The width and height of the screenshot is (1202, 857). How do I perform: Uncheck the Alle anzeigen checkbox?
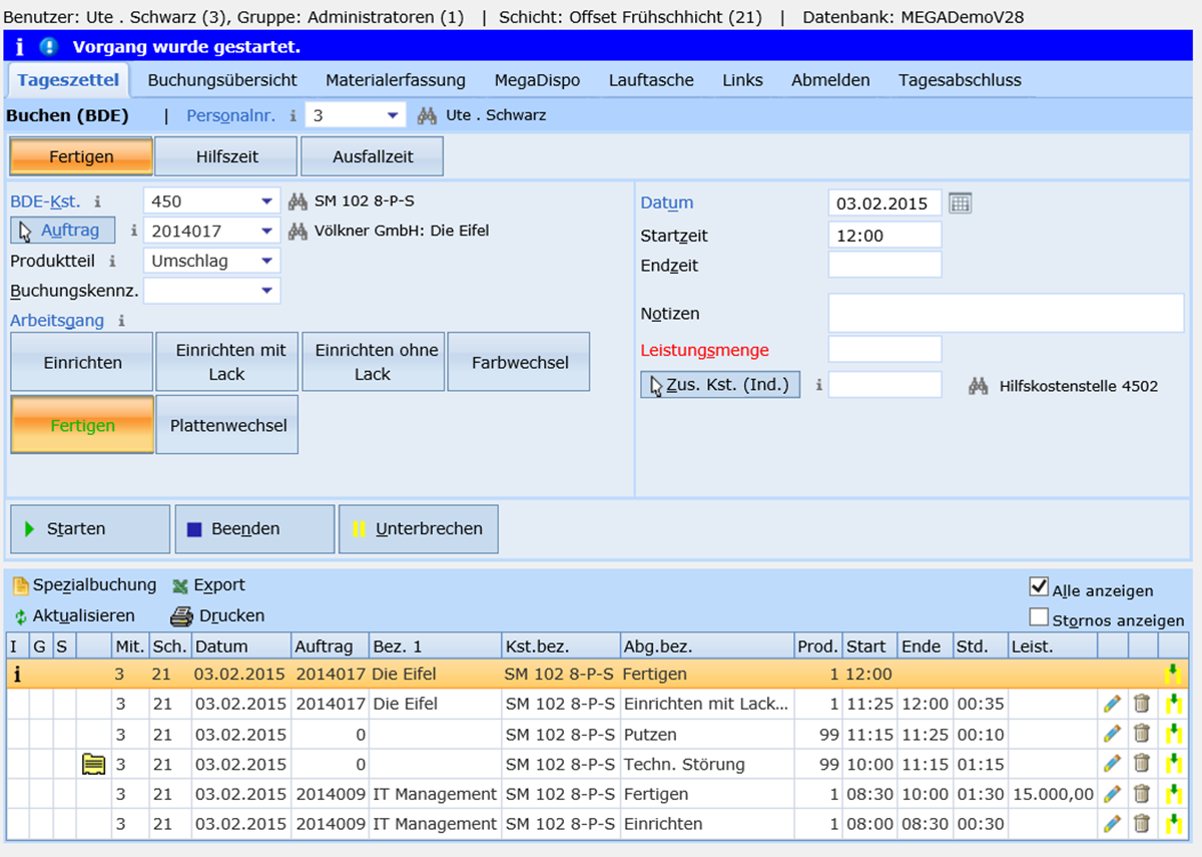click(1039, 587)
